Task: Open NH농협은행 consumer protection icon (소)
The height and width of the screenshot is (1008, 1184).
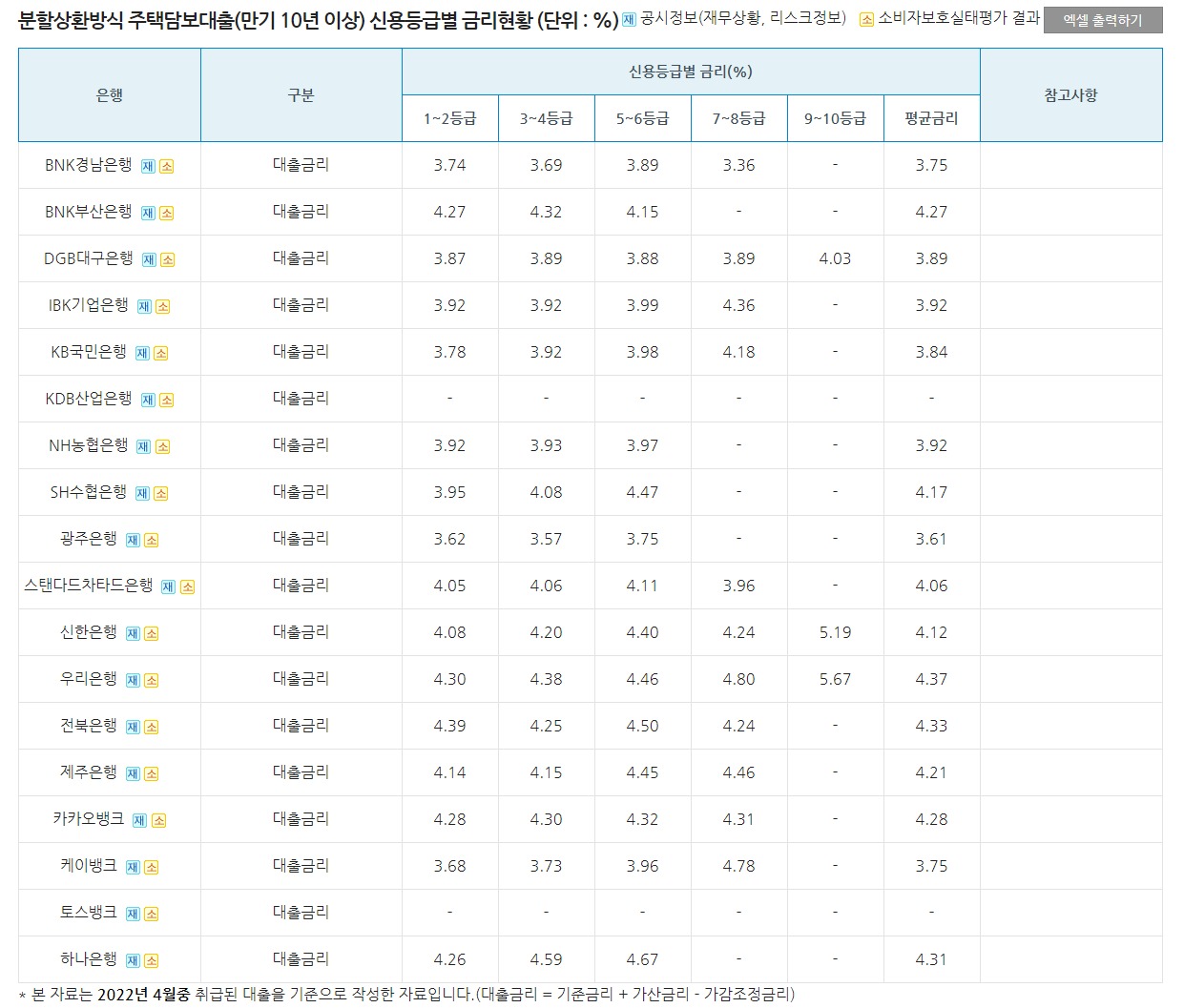Action: [162, 446]
